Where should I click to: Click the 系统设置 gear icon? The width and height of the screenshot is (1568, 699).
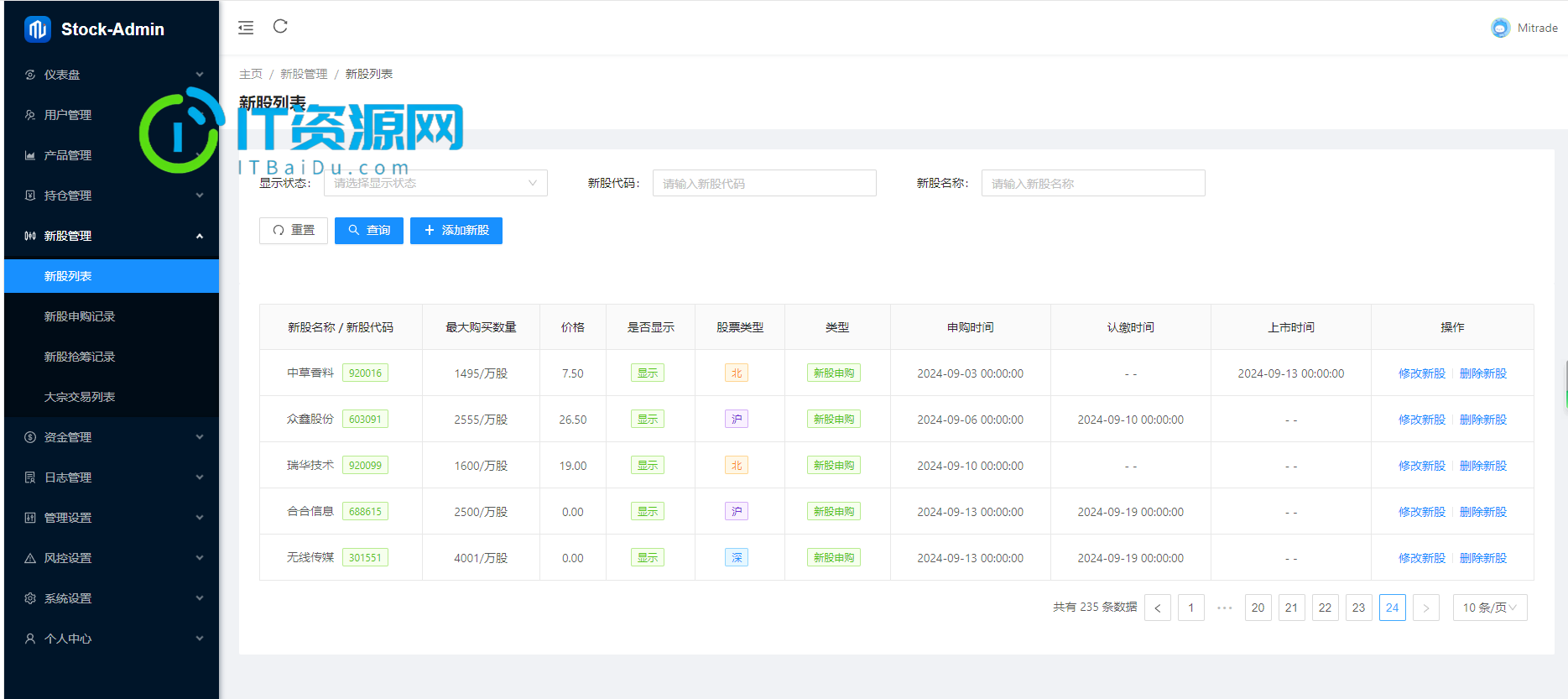pyautogui.click(x=30, y=598)
